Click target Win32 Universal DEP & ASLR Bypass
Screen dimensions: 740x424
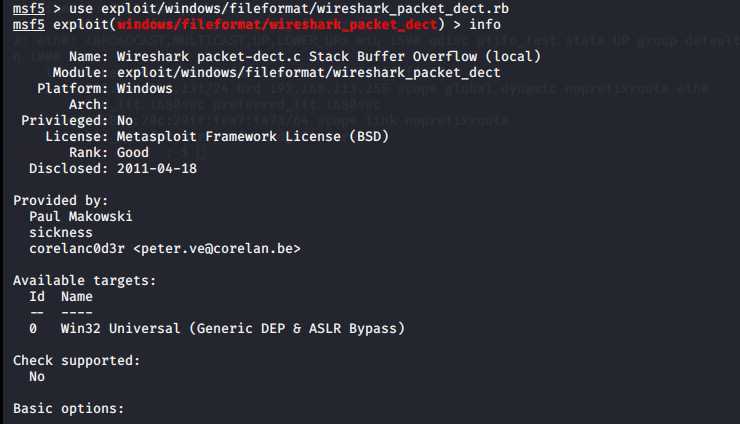click(233, 329)
